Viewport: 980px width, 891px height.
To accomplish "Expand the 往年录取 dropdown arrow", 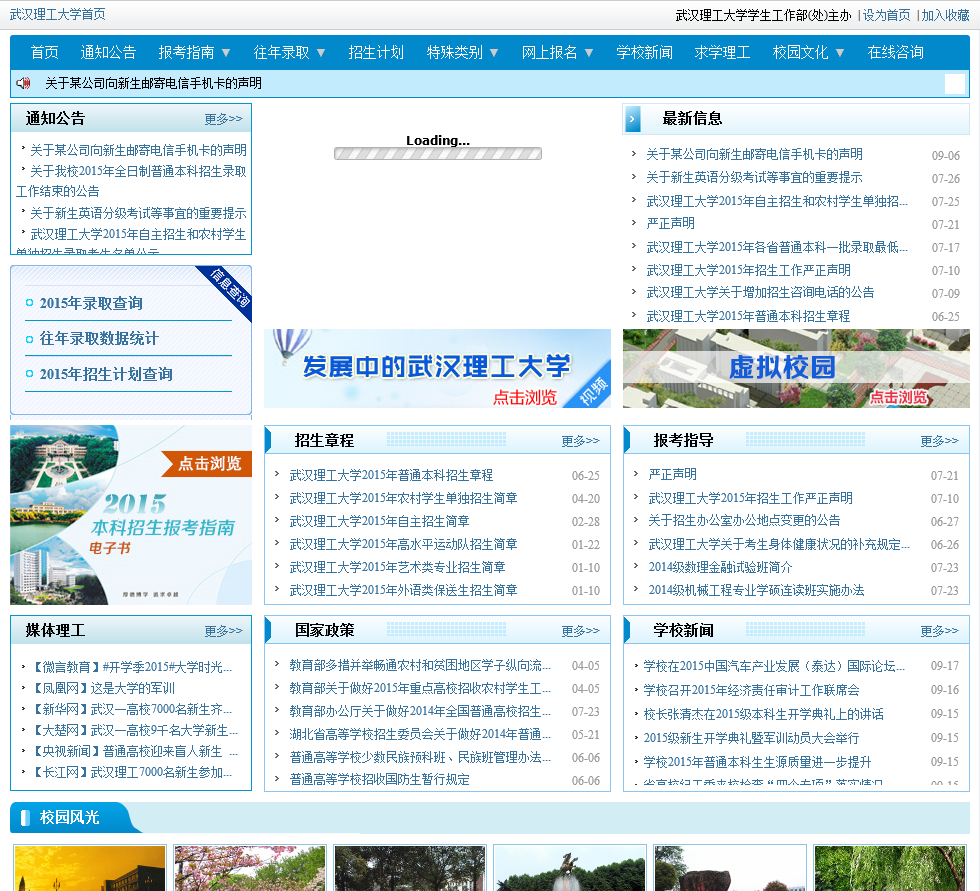I will coord(321,52).
